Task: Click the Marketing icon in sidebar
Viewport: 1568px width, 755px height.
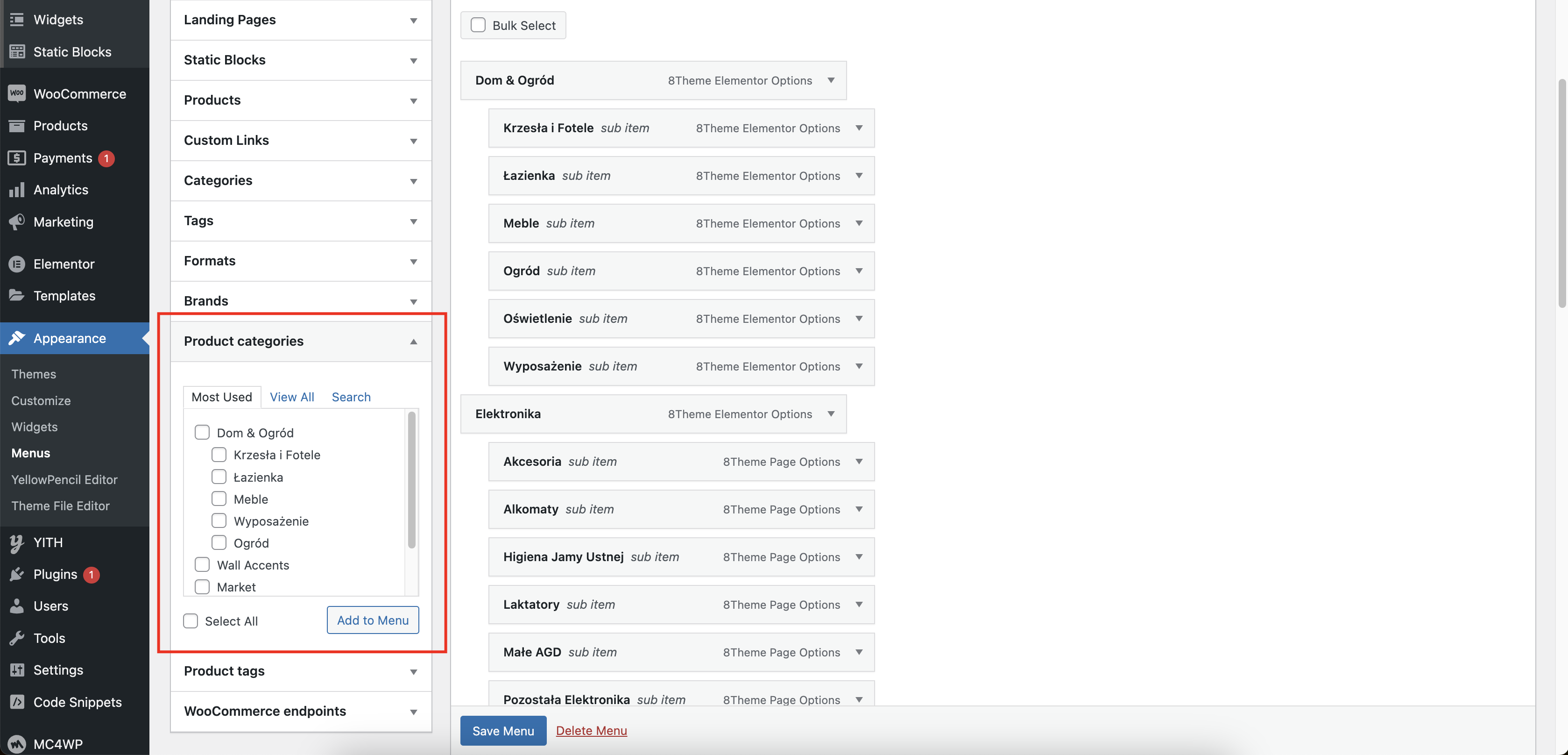Action: [x=18, y=223]
